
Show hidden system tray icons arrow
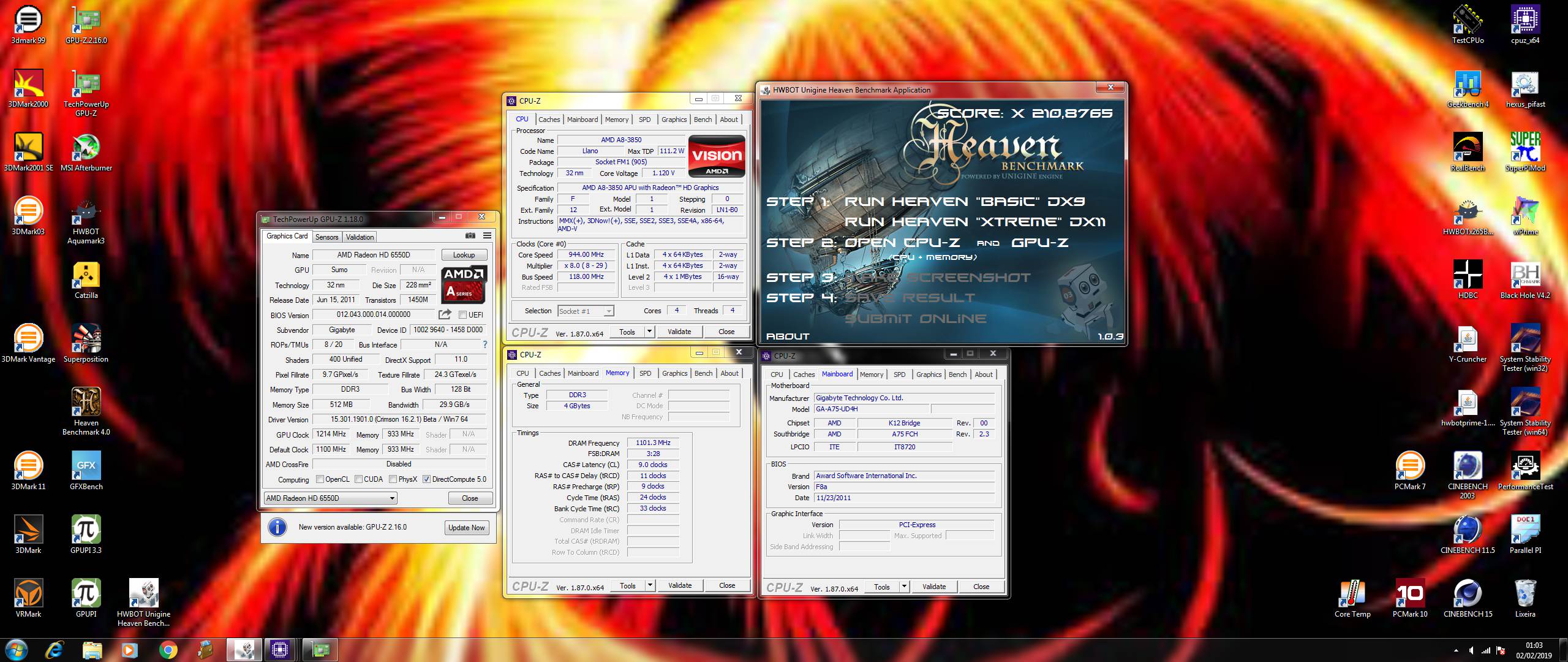tap(1456, 651)
